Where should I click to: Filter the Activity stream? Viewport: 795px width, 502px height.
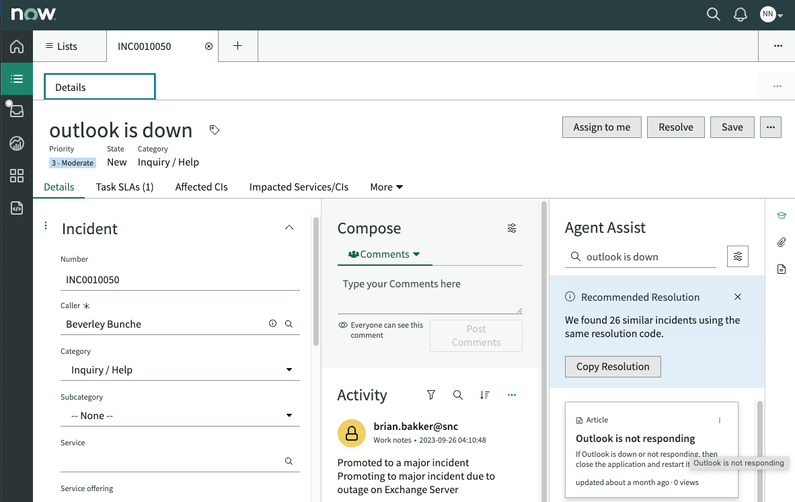point(431,395)
